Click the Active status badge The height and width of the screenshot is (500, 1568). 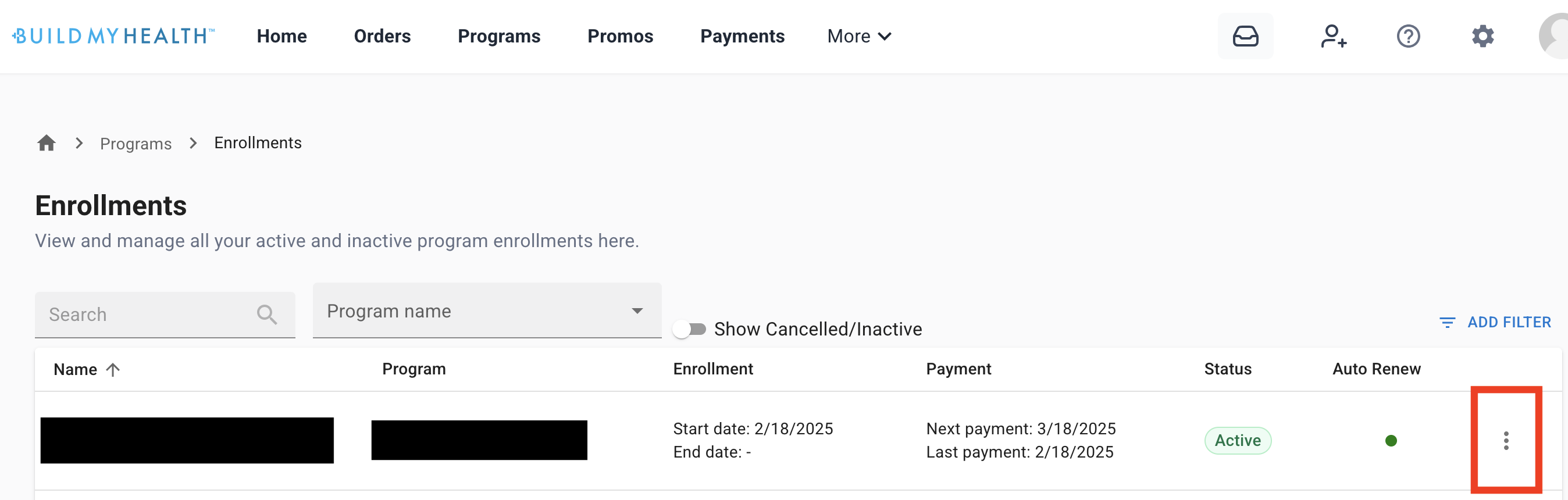coord(1238,440)
